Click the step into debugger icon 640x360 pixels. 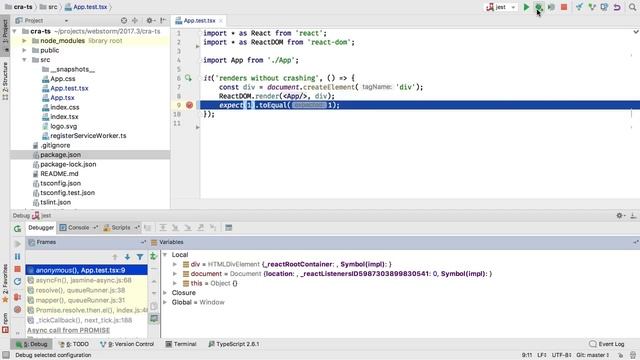[x=175, y=227]
